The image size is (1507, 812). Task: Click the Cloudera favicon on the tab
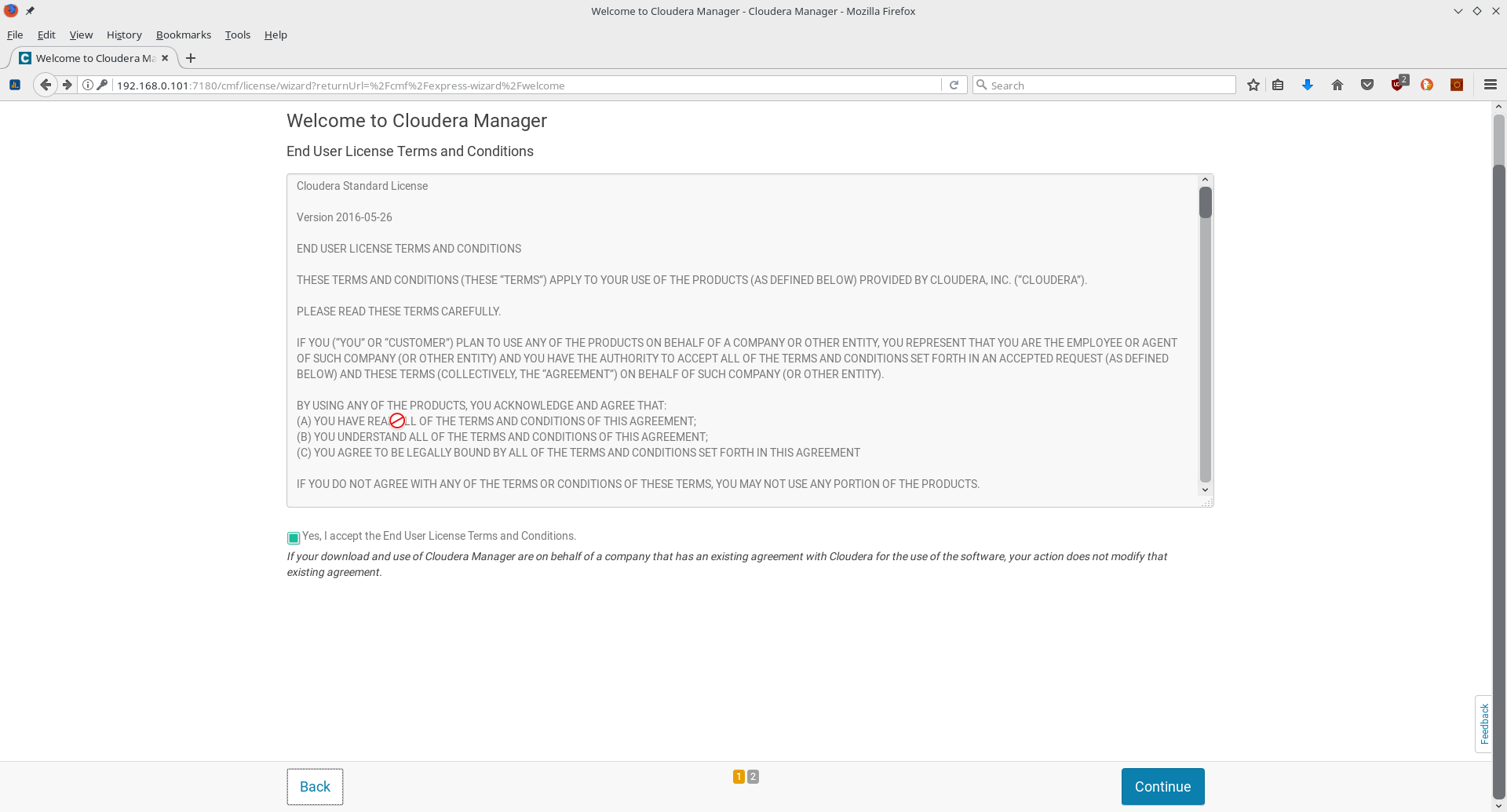tap(25, 58)
